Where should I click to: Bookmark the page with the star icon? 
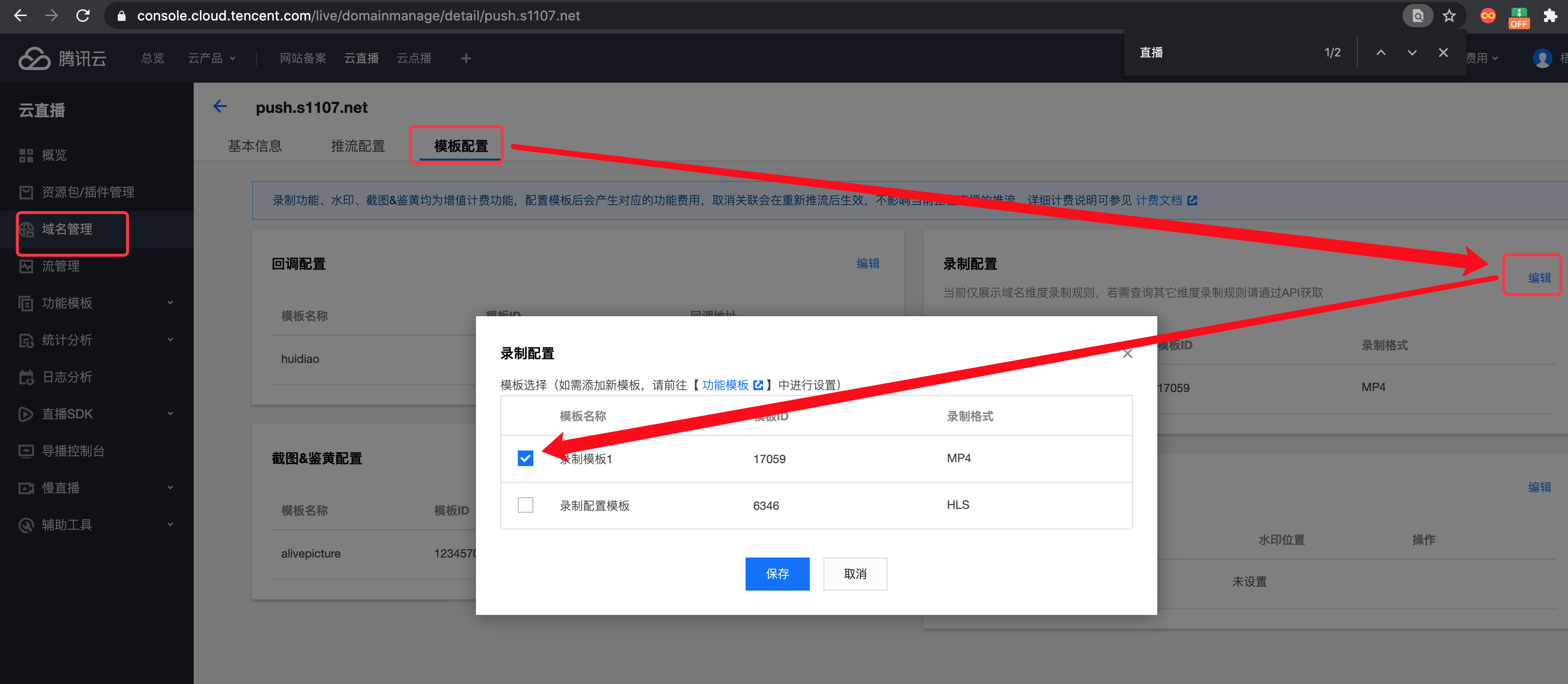(1449, 16)
